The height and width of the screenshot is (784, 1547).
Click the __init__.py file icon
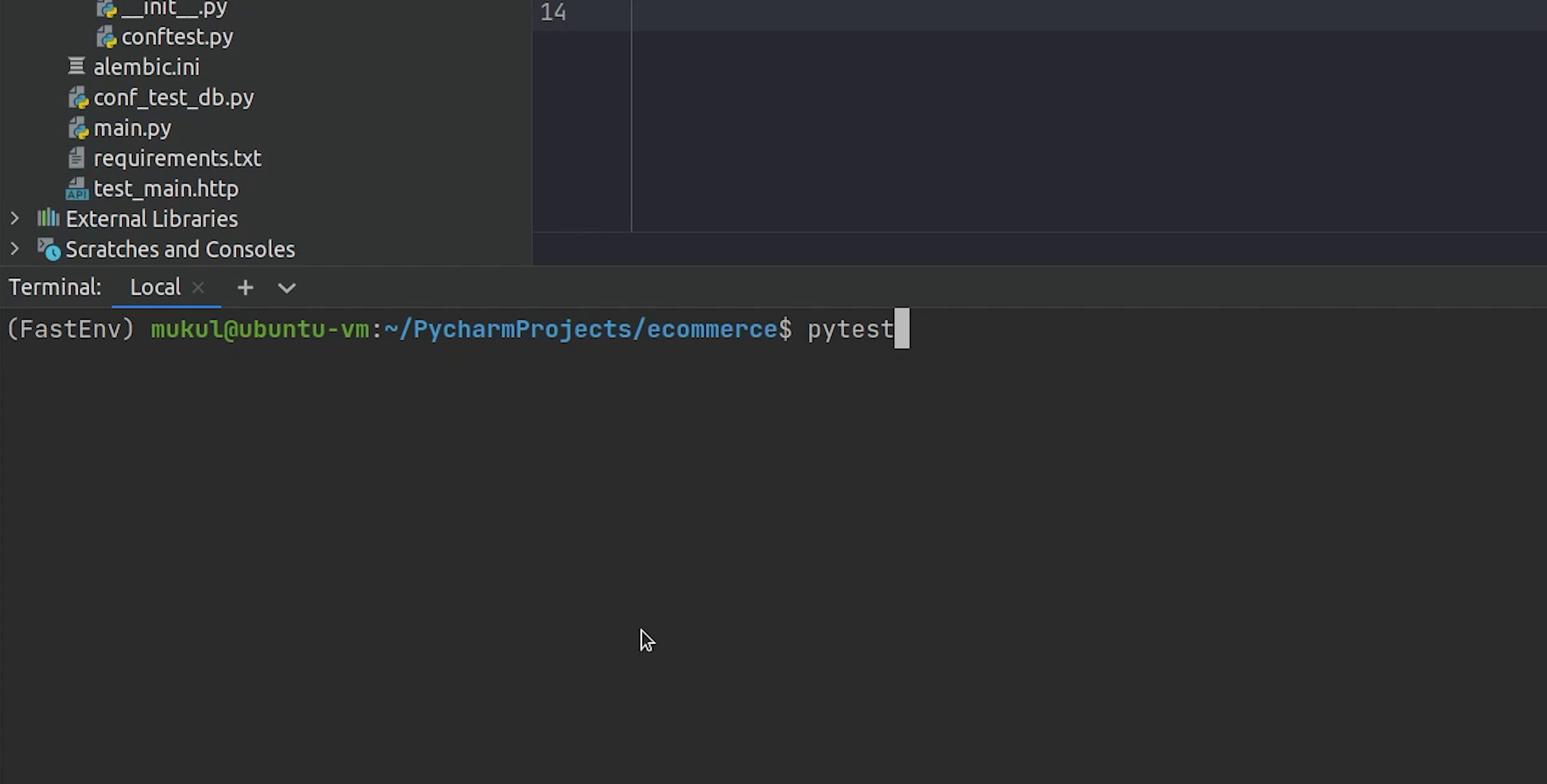click(107, 9)
